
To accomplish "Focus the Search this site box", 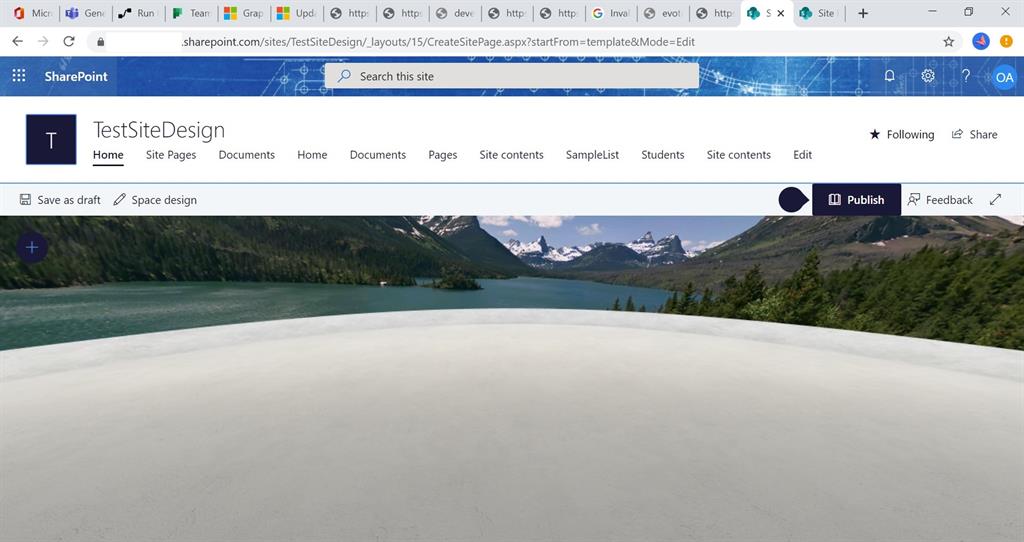I will 512,76.
